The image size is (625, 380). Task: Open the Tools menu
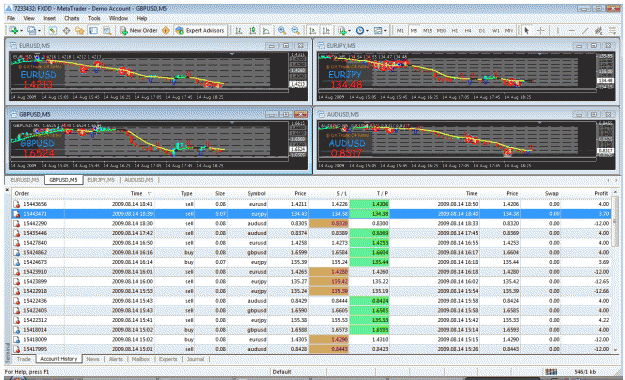coord(94,18)
